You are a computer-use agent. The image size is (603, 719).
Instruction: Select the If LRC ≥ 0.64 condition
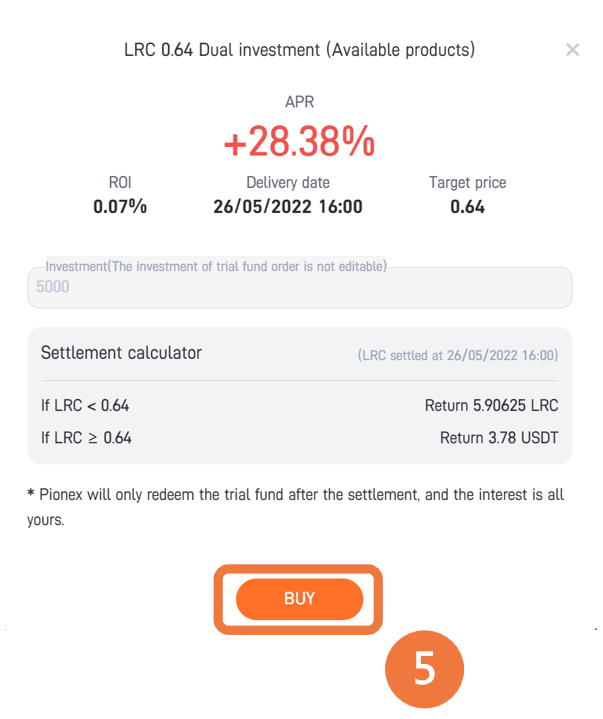coord(86,438)
